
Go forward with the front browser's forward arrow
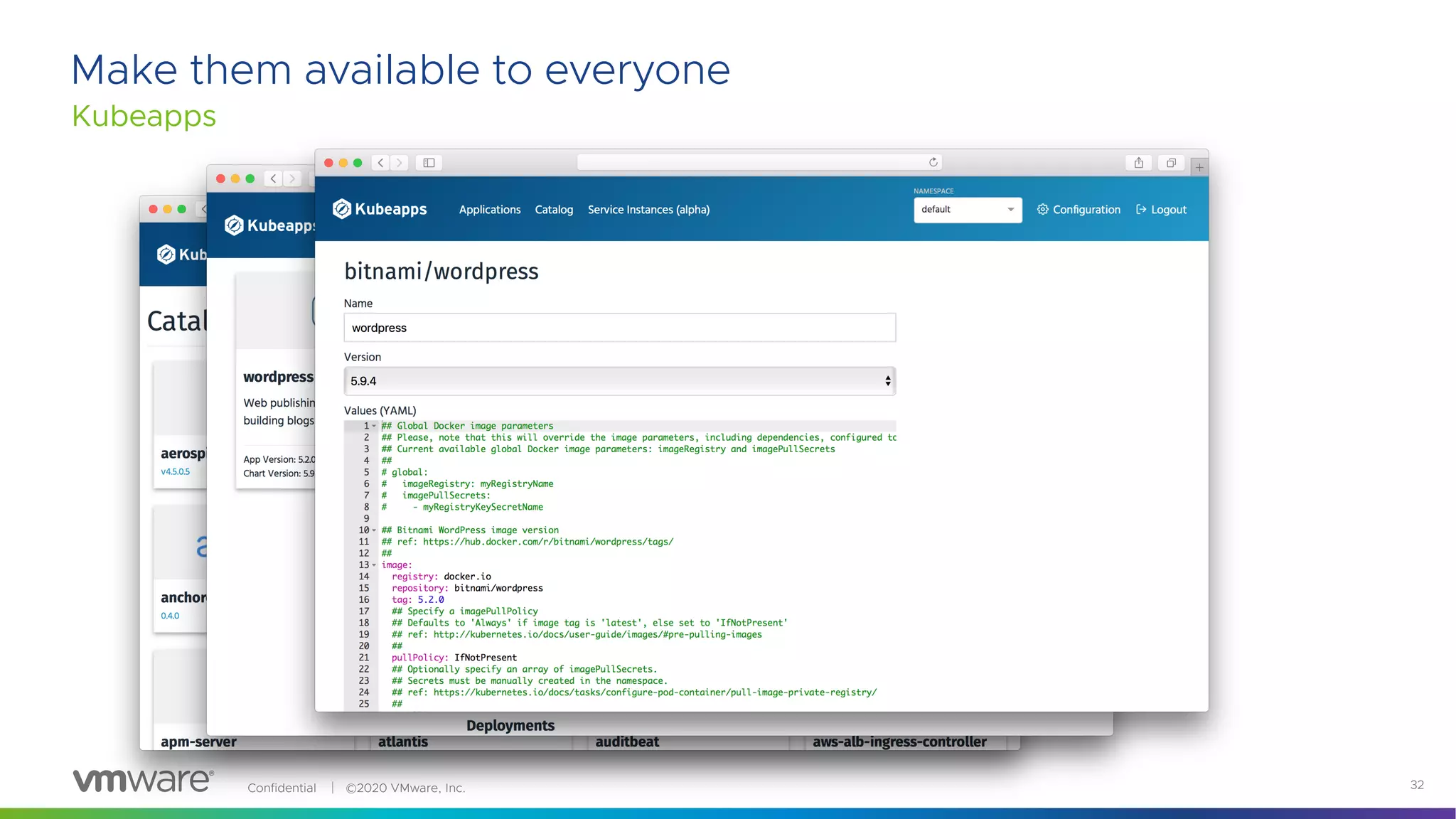(x=400, y=163)
